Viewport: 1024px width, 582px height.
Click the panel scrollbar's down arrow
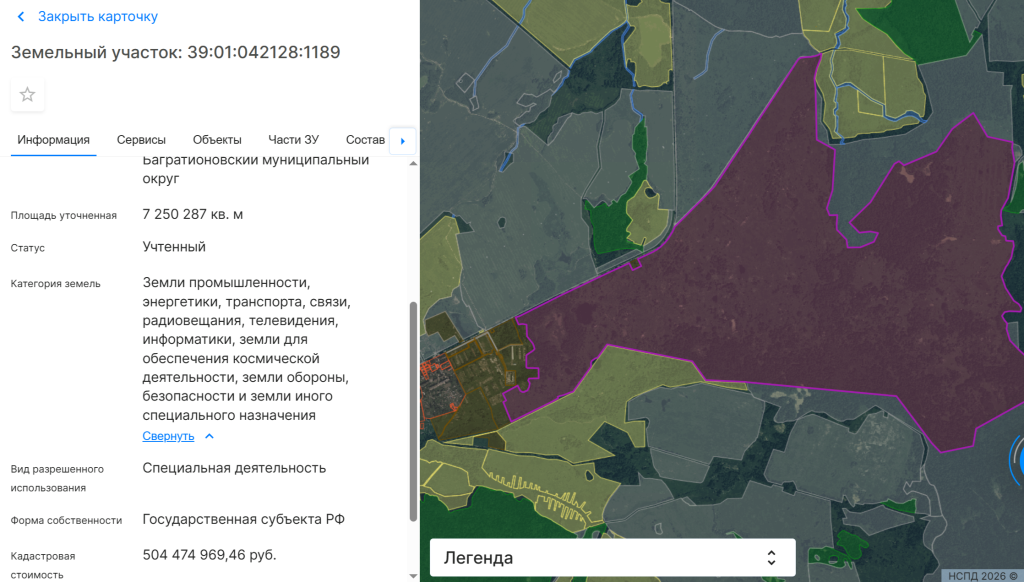point(413,575)
